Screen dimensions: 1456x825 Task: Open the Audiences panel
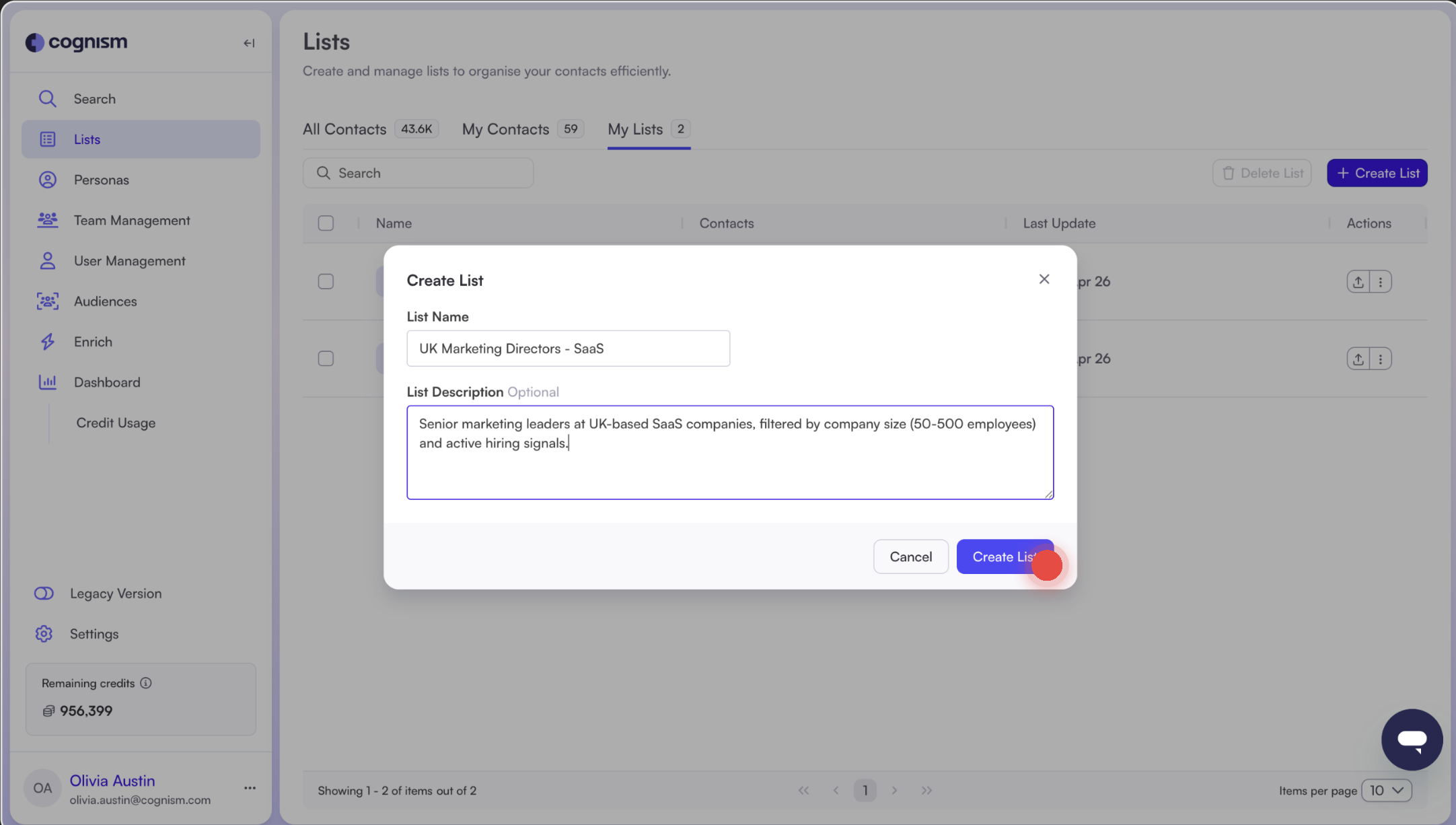coord(106,301)
